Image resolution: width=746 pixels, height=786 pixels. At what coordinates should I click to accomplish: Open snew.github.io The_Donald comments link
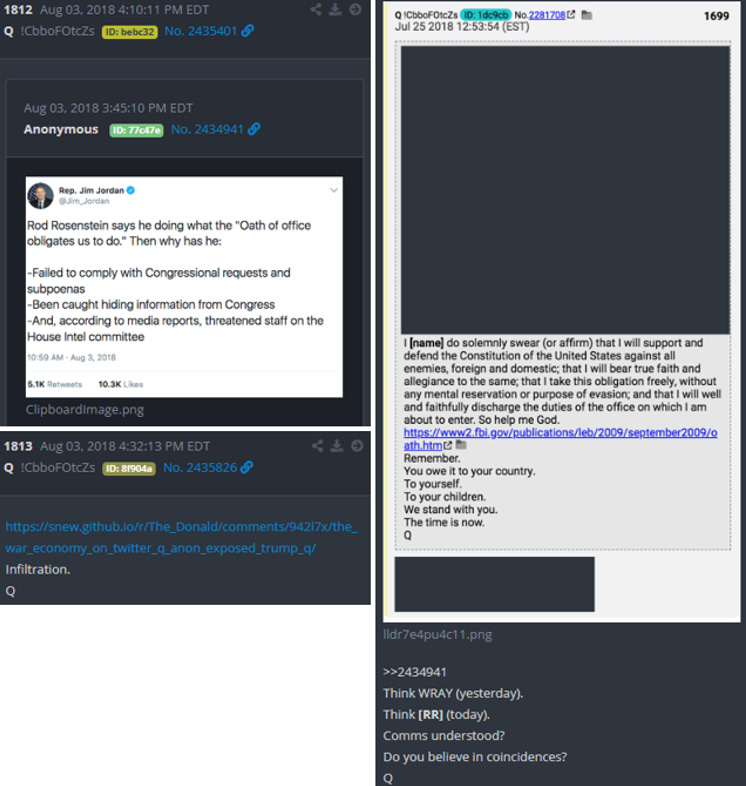181,537
